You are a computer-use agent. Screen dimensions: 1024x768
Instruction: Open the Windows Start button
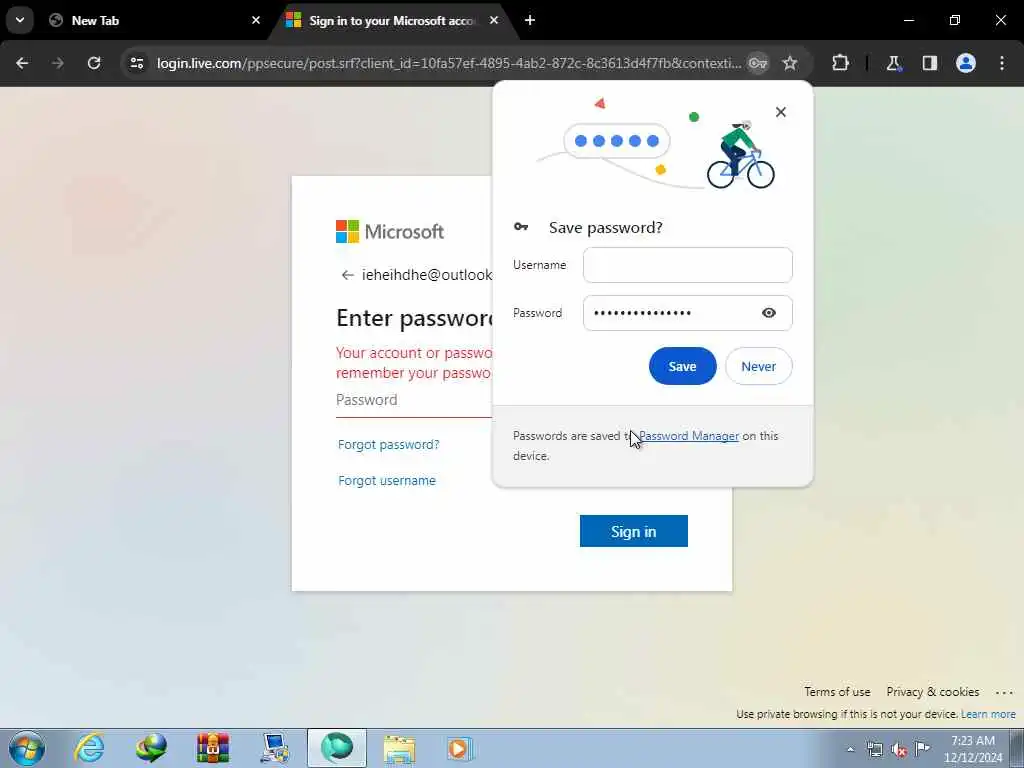(x=27, y=748)
